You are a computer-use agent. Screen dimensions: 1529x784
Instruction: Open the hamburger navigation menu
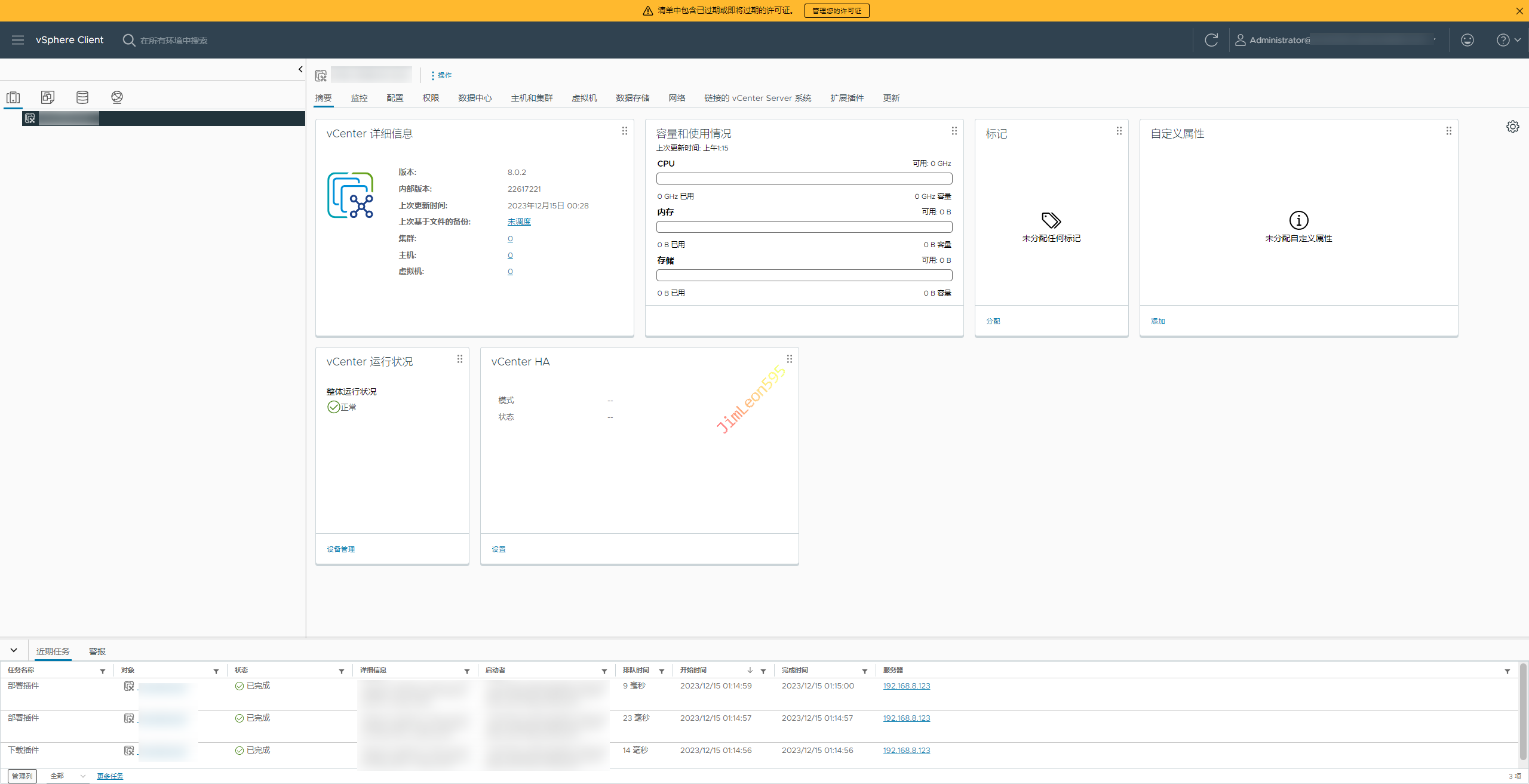tap(18, 40)
